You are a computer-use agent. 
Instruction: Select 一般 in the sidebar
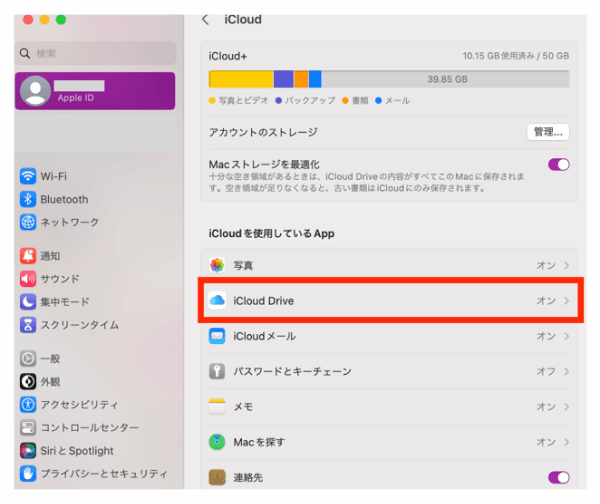tap(95, 359)
